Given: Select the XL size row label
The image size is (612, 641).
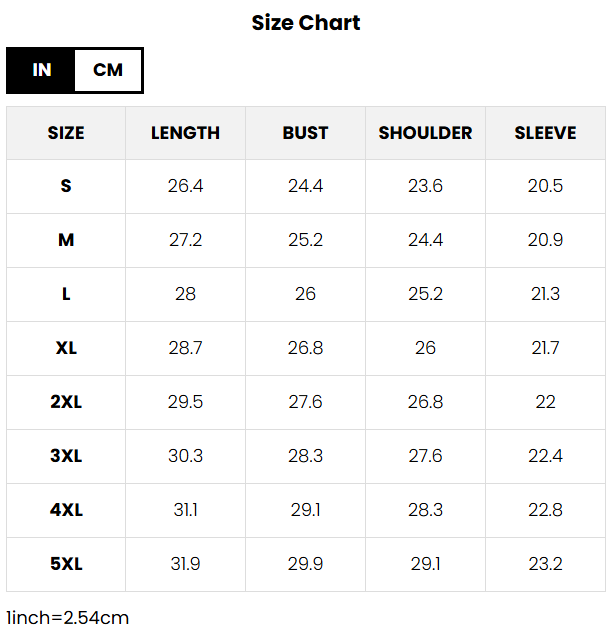Looking at the screenshot, I should click(66, 348).
